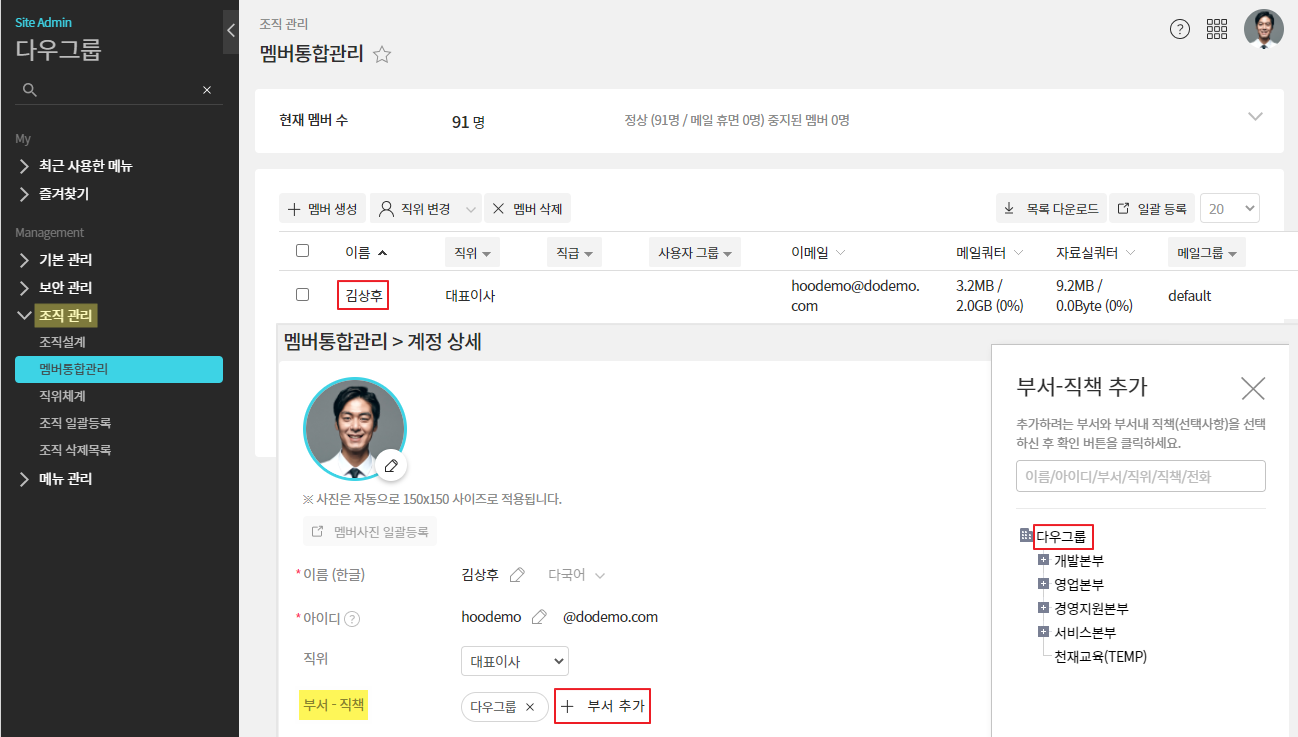Open 조직설계 in the sidebar
Viewport: 1298px width, 737px height.
(x=62, y=342)
